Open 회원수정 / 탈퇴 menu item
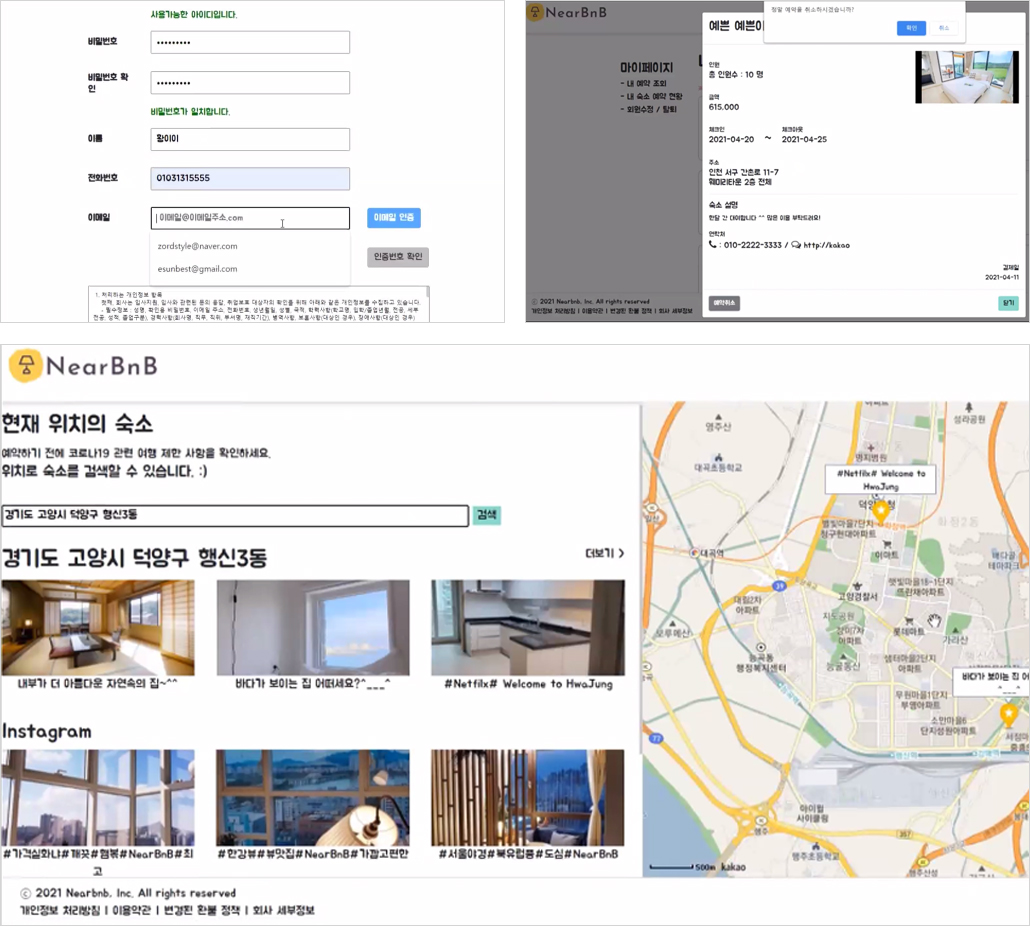 tap(648, 109)
